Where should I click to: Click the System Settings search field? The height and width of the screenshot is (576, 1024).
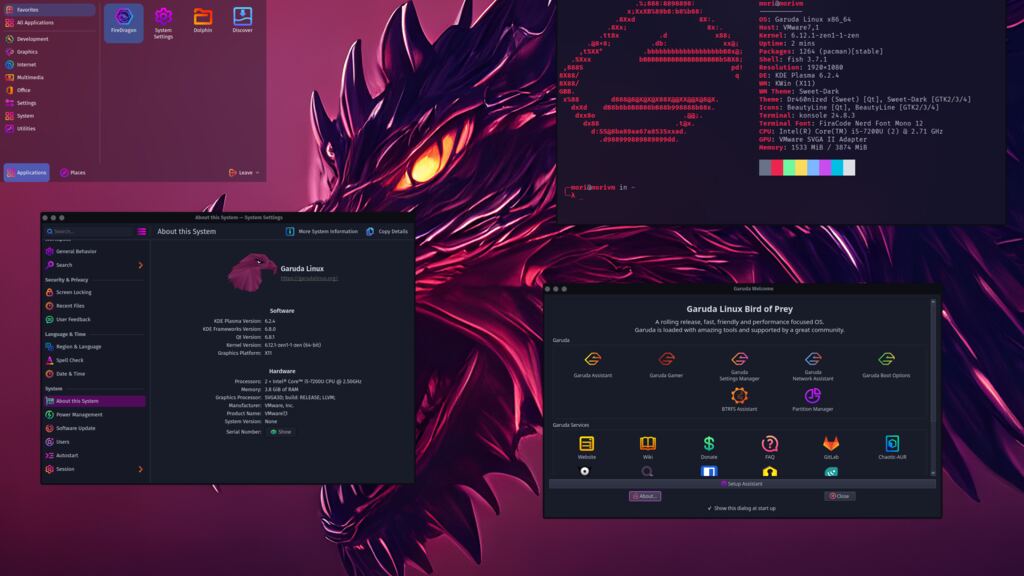pos(89,231)
